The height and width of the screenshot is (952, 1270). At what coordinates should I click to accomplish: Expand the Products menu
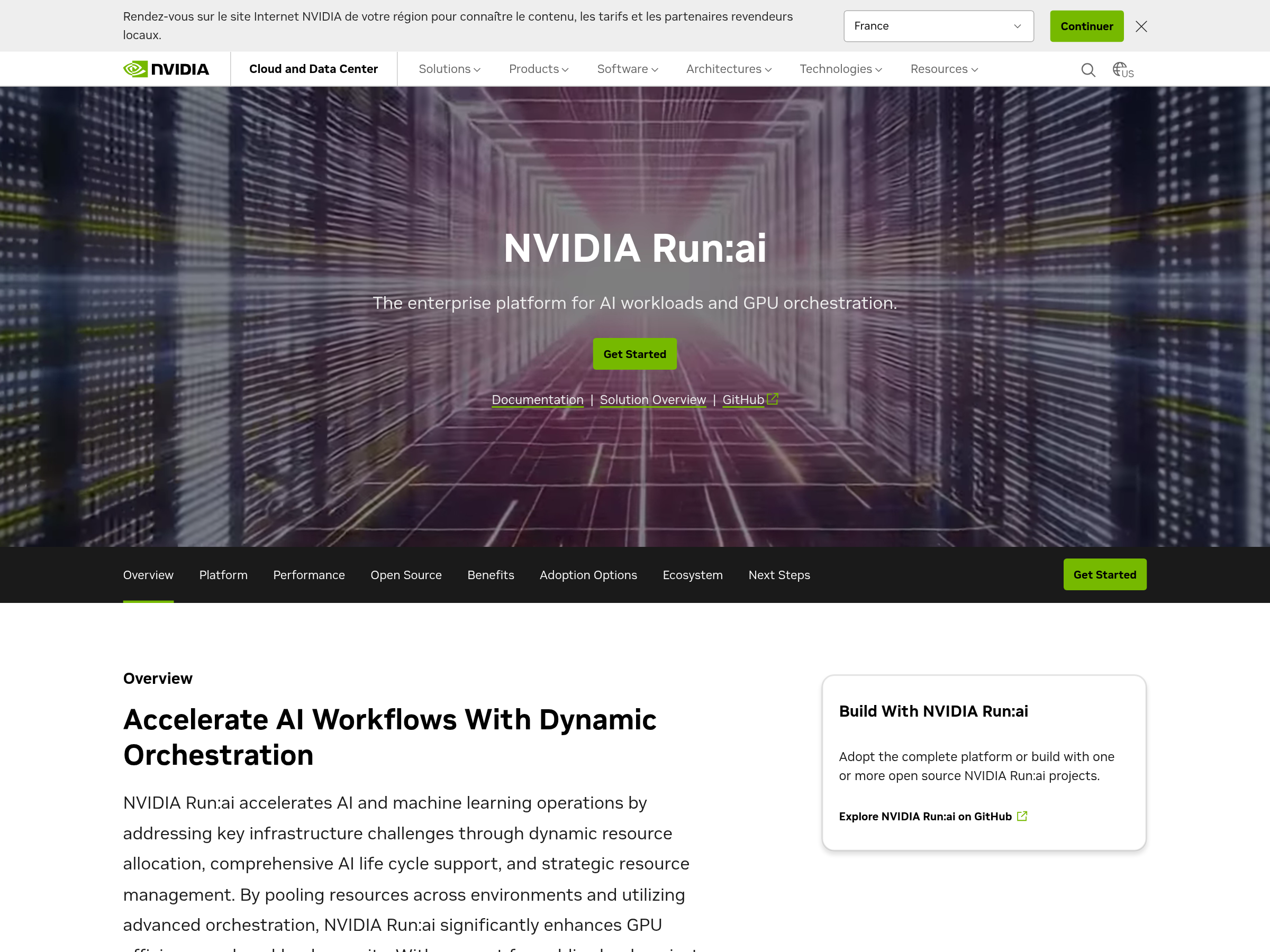(x=538, y=69)
